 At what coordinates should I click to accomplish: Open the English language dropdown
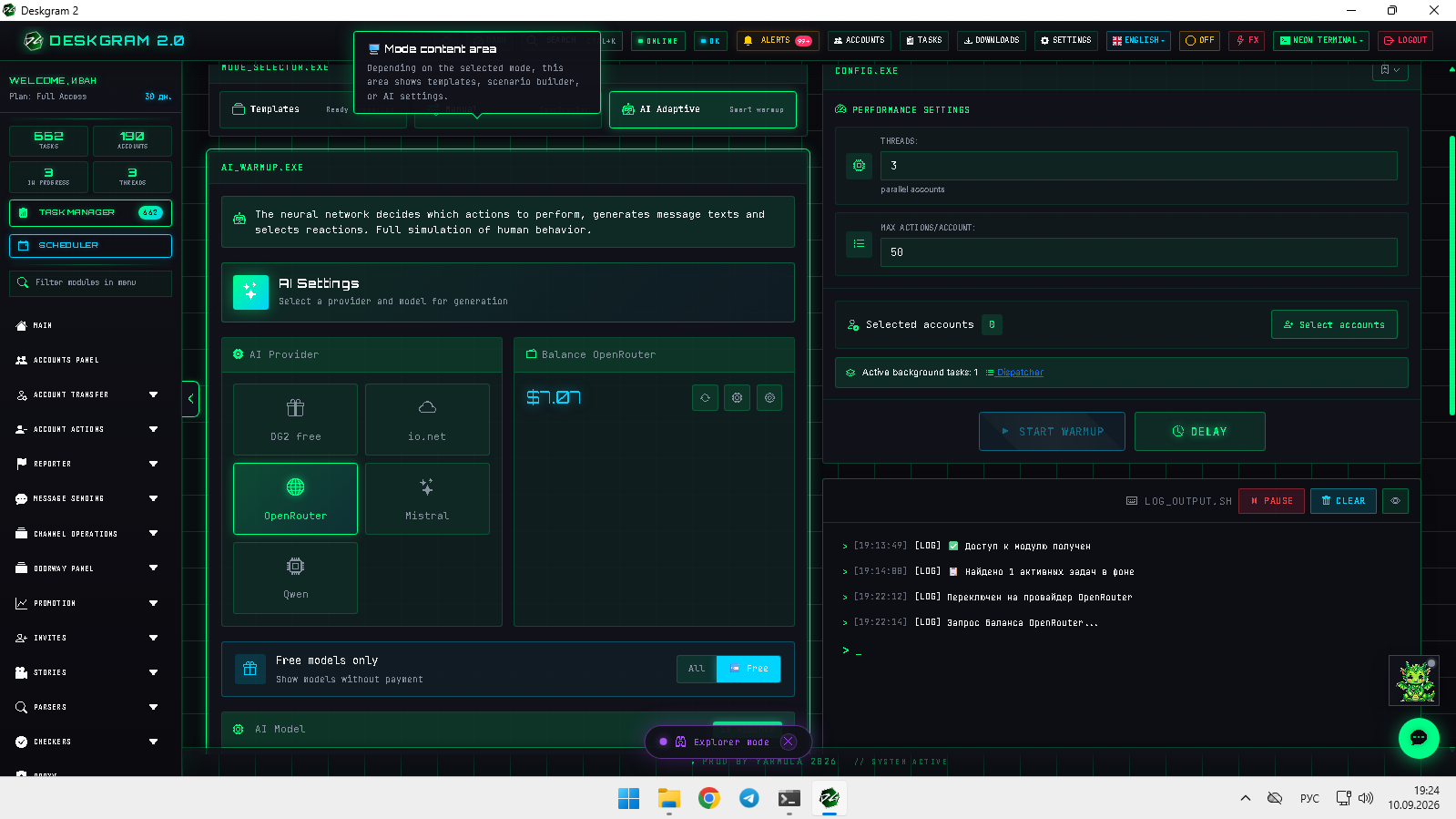[x=1138, y=41]
